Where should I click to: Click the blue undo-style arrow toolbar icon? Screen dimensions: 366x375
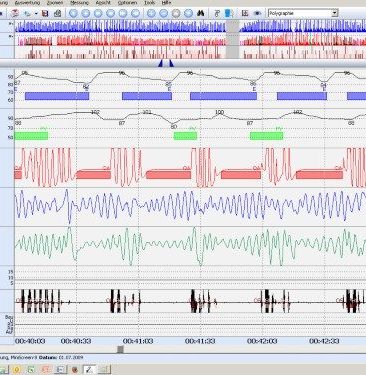[x=27, y=13]
